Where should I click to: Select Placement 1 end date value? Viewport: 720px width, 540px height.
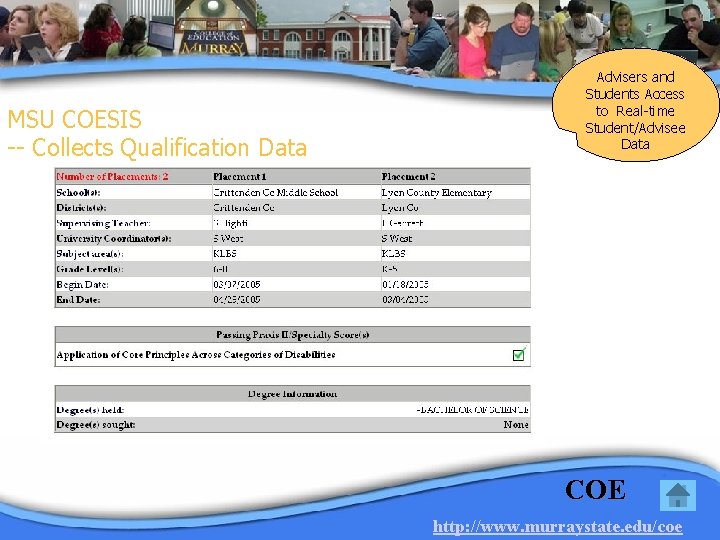tap(236, 300)
